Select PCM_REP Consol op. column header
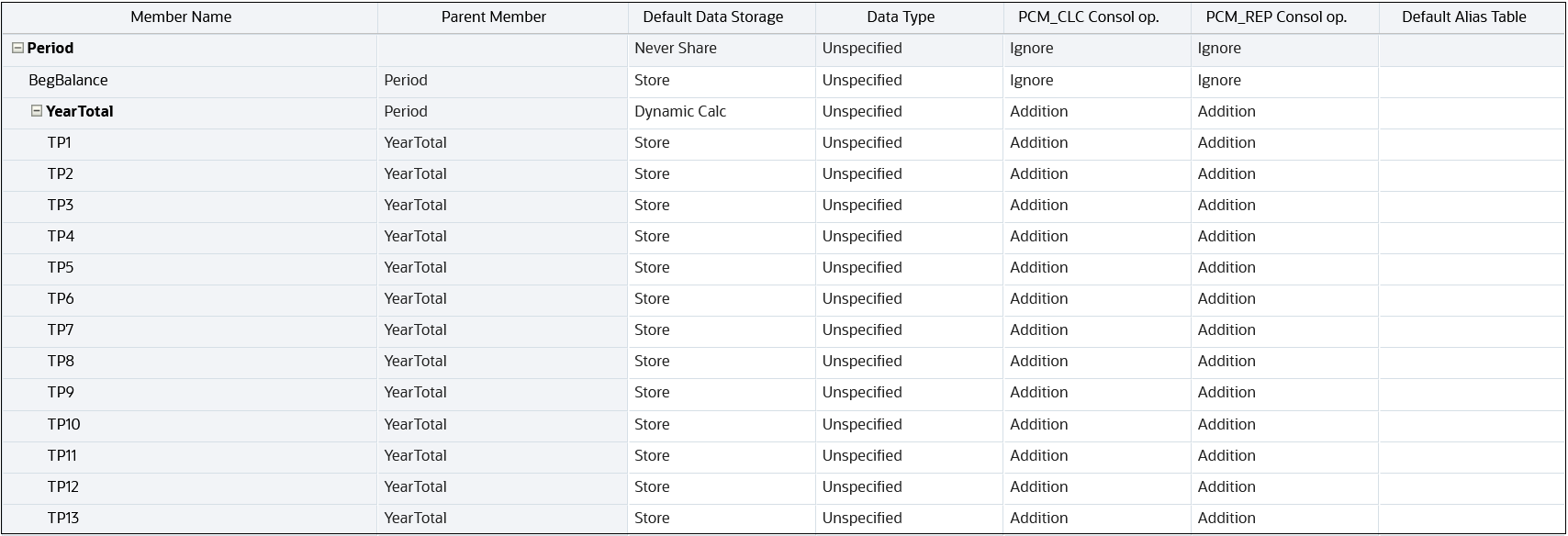1568x536 pixels. 1276,17
